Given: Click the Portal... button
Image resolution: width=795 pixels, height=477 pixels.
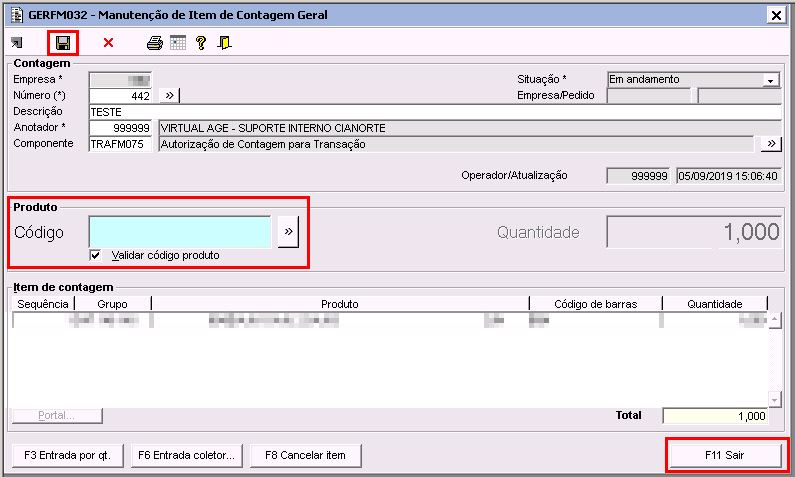Looking at the screenshot, I should (57, 416).
